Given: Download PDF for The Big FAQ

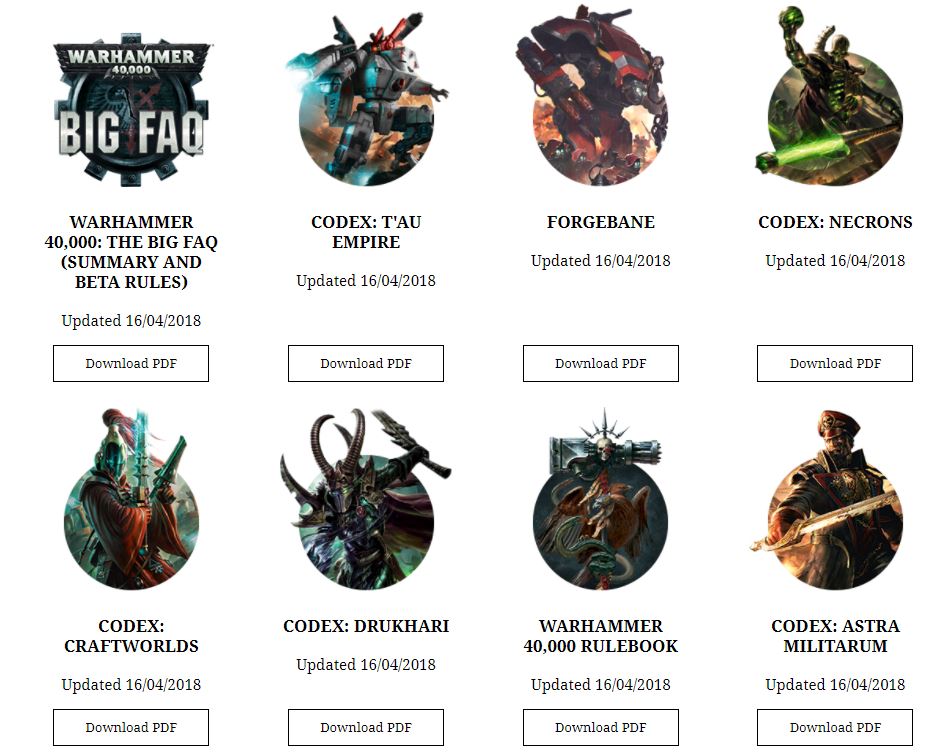Looking at the screenshot, I should 131,364.
